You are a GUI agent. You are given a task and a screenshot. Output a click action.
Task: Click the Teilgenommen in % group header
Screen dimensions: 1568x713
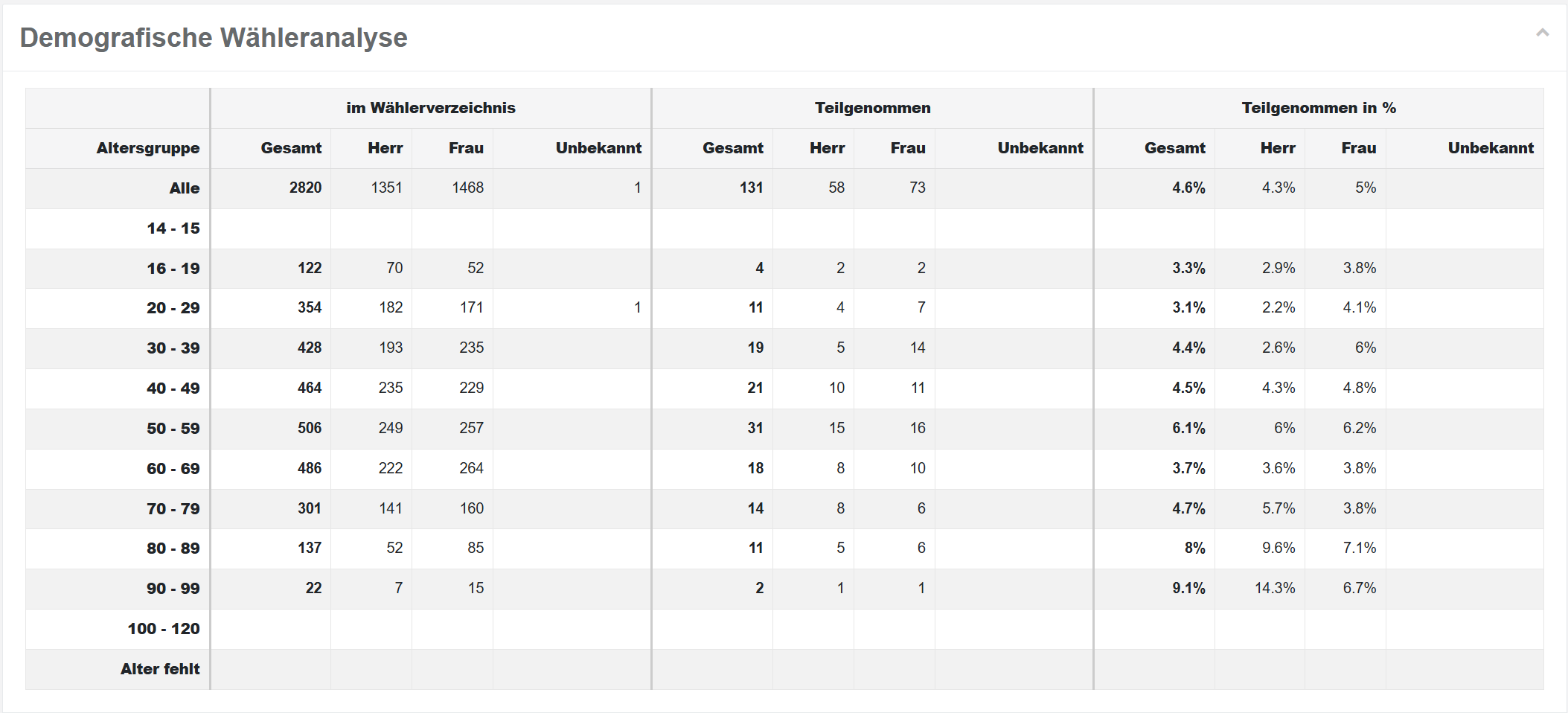pyautogui.click(x=1318, y=108)
